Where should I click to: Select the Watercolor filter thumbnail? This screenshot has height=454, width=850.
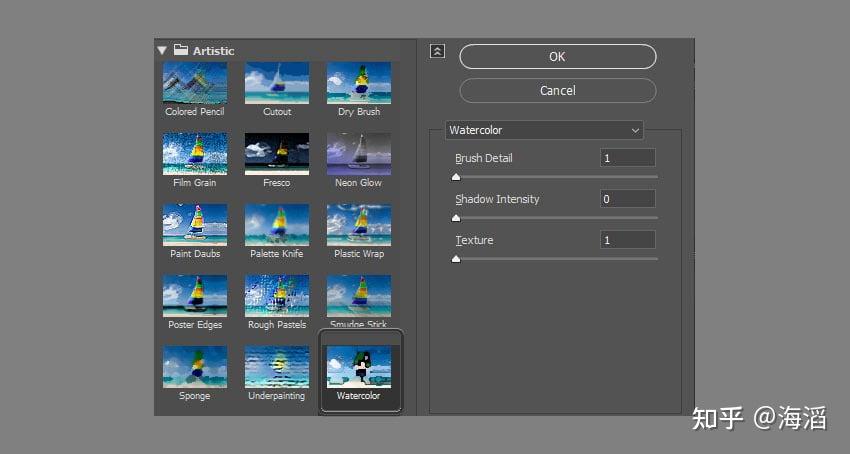359,367
